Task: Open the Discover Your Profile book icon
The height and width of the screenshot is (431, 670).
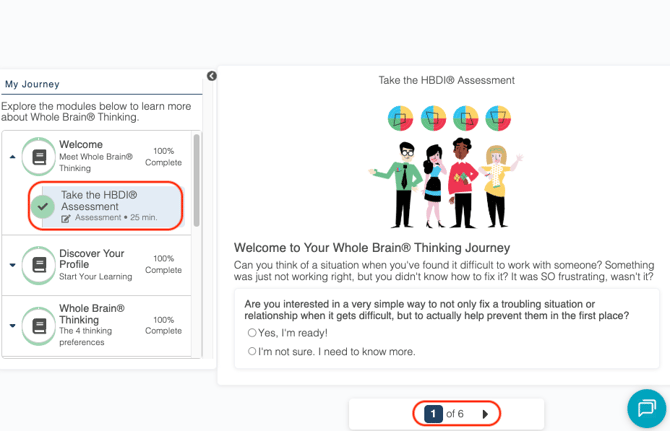Action: coord(39,265)
